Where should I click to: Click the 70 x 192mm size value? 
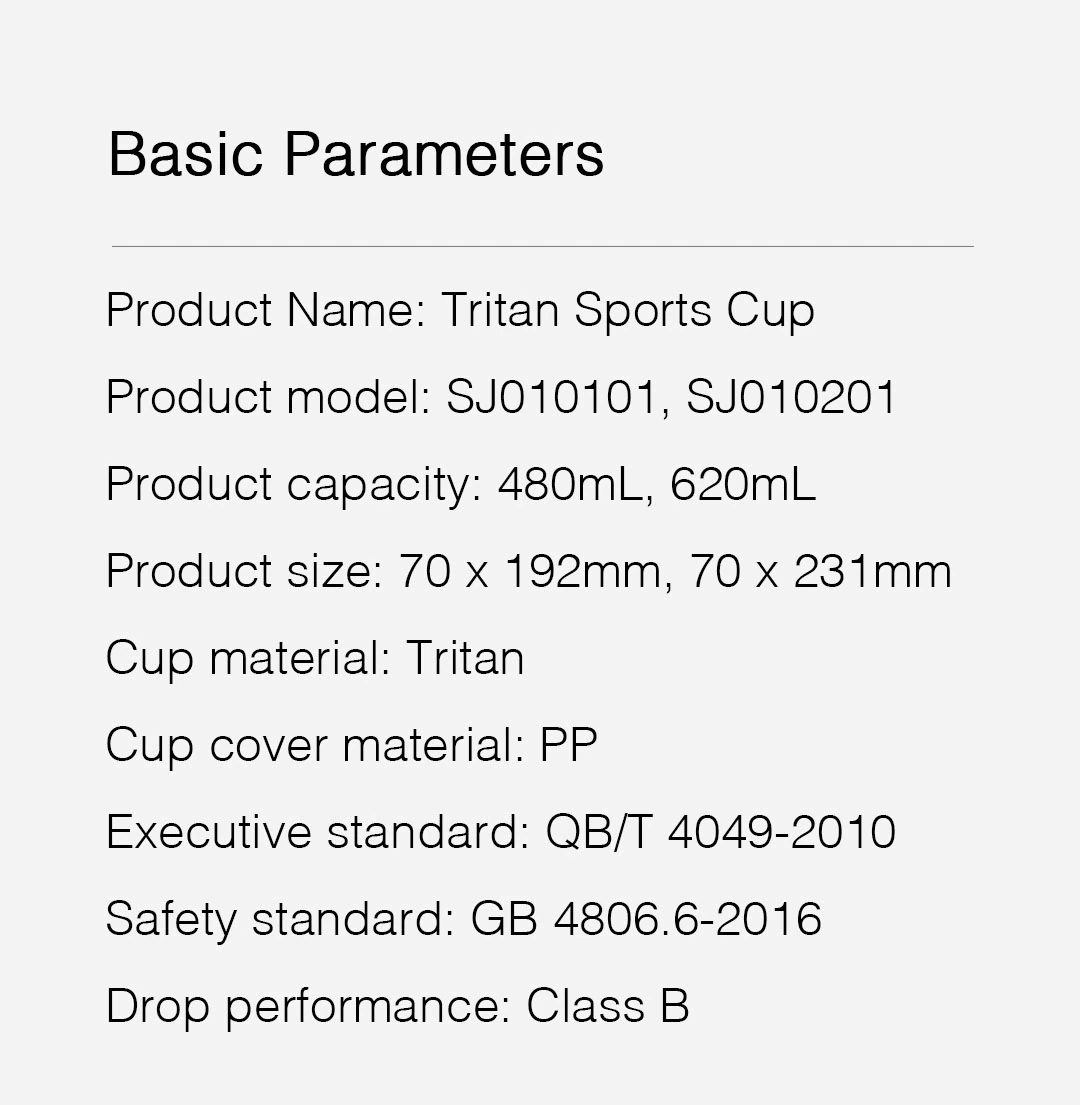[x=530, y=572]
